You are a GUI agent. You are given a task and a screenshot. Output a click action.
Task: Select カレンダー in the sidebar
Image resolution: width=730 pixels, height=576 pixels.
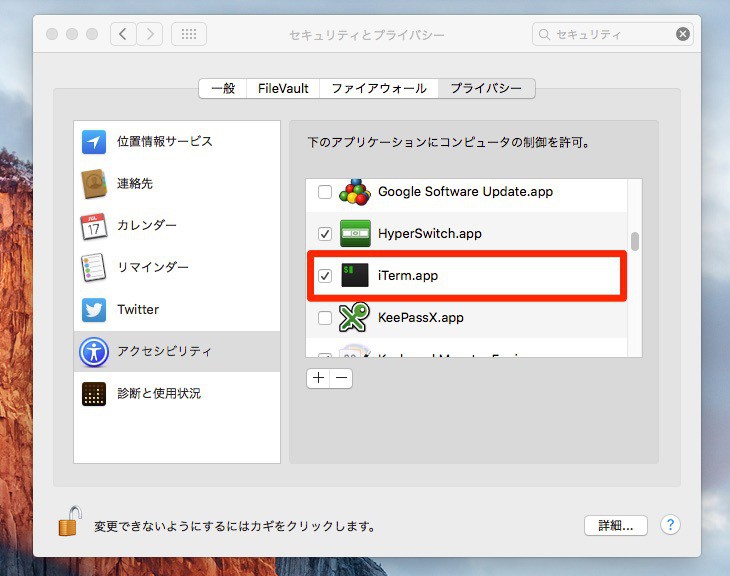click(147, 225)
